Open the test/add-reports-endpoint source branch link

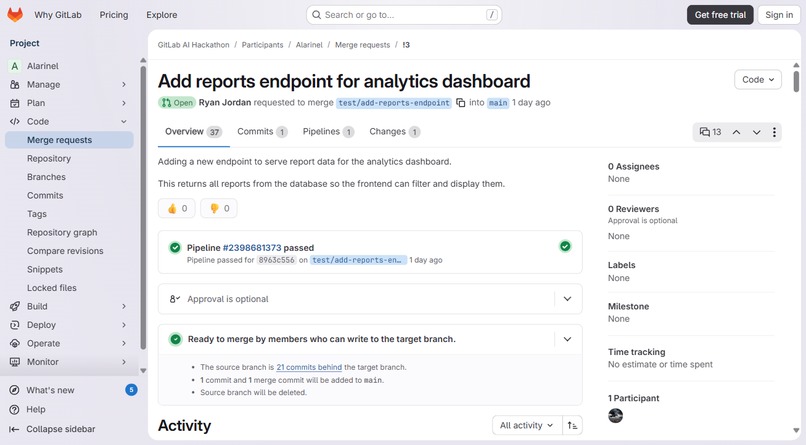point(394,103)
